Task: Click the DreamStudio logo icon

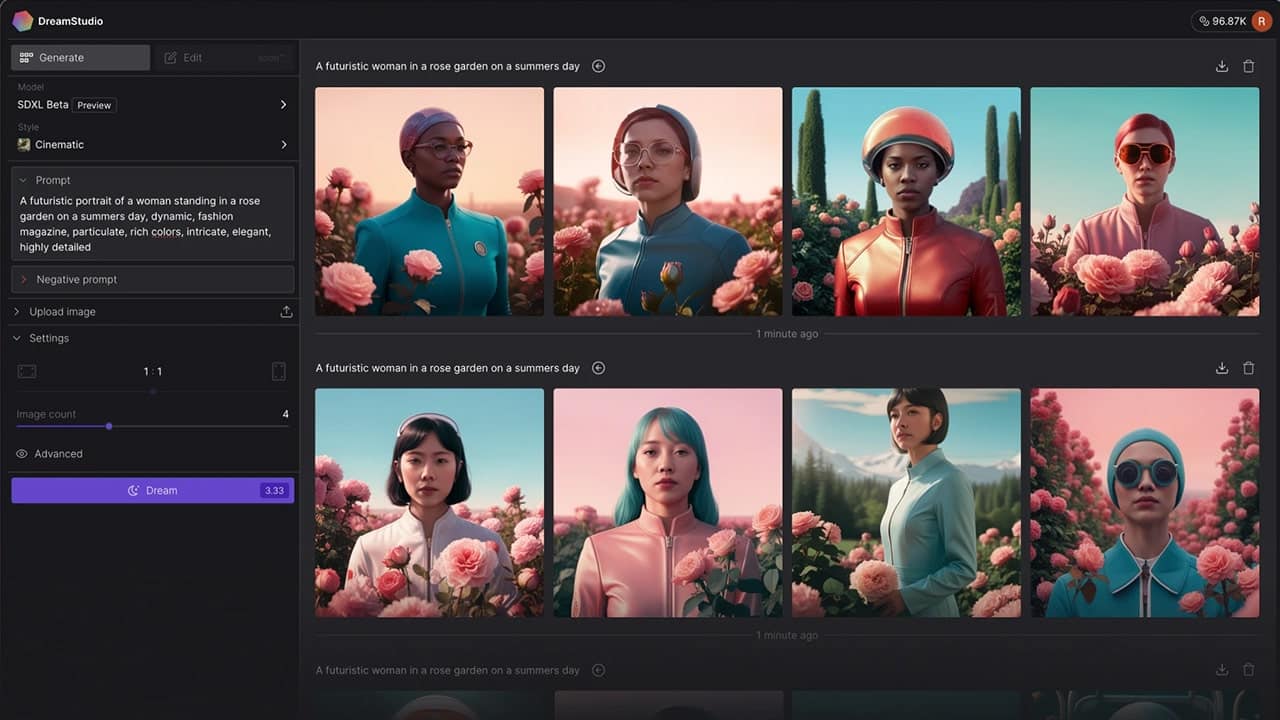Action: pyautogui.click(x=22, y=21)
